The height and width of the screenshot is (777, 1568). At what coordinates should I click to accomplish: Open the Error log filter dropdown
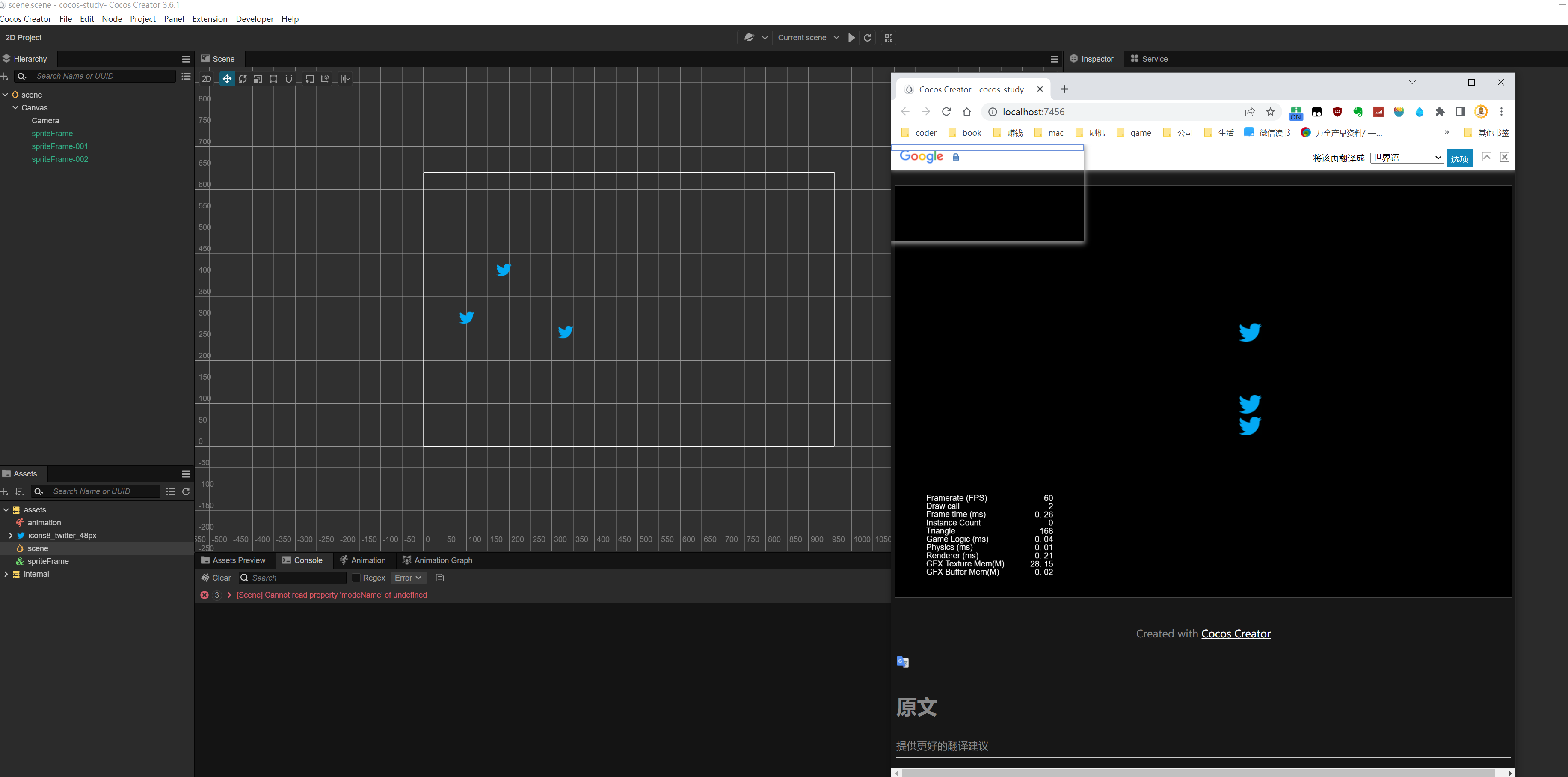[408, 578]
